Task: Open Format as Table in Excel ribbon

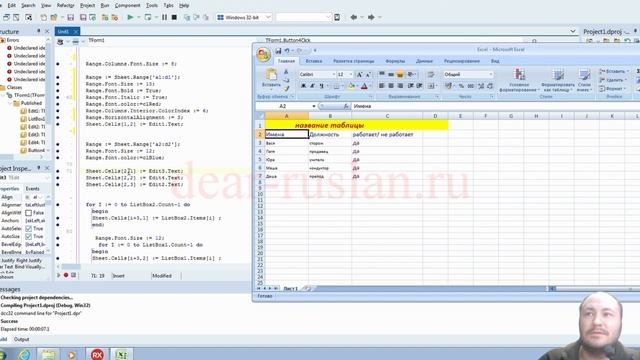Action: pyautogui.click(x=558, y=80)
